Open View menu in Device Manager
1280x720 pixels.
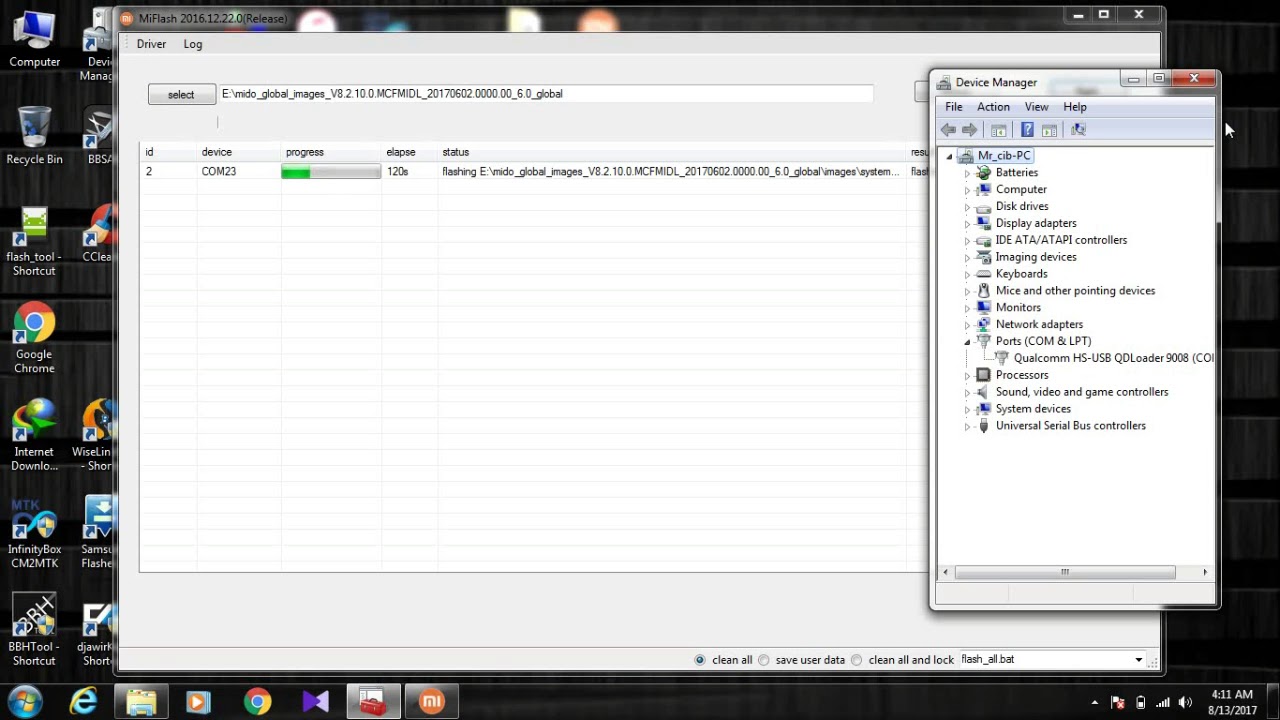coord(1036,107)
